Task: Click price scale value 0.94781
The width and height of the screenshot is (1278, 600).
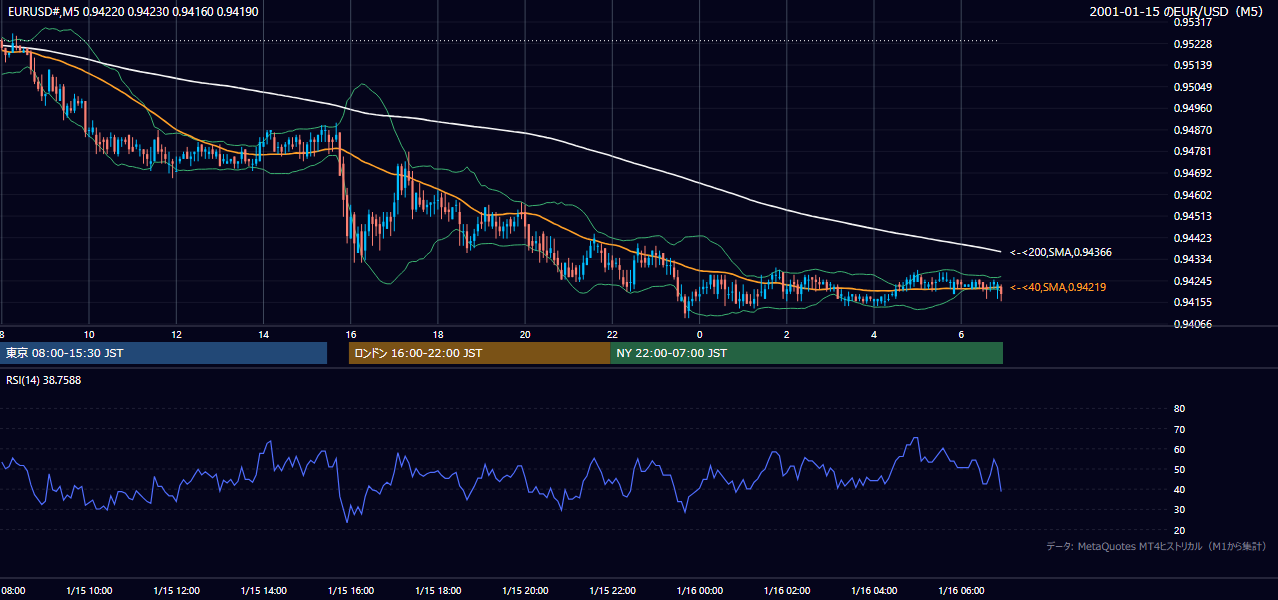Action: coord(1193,152)
